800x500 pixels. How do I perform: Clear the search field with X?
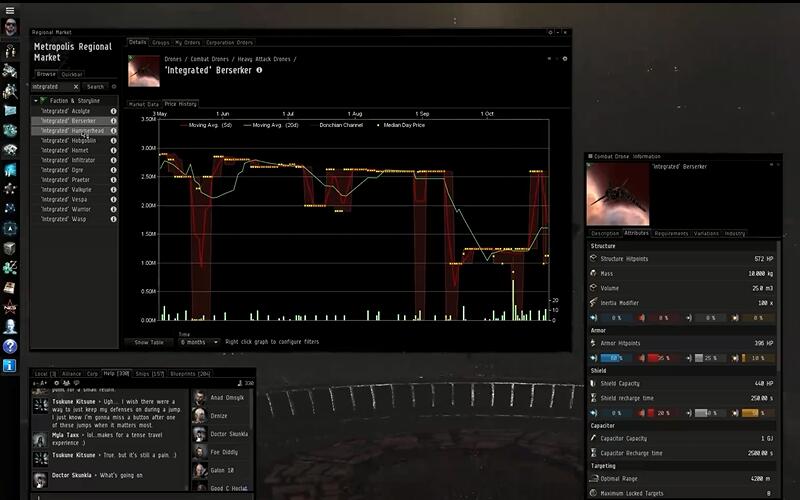pos(76,87)
